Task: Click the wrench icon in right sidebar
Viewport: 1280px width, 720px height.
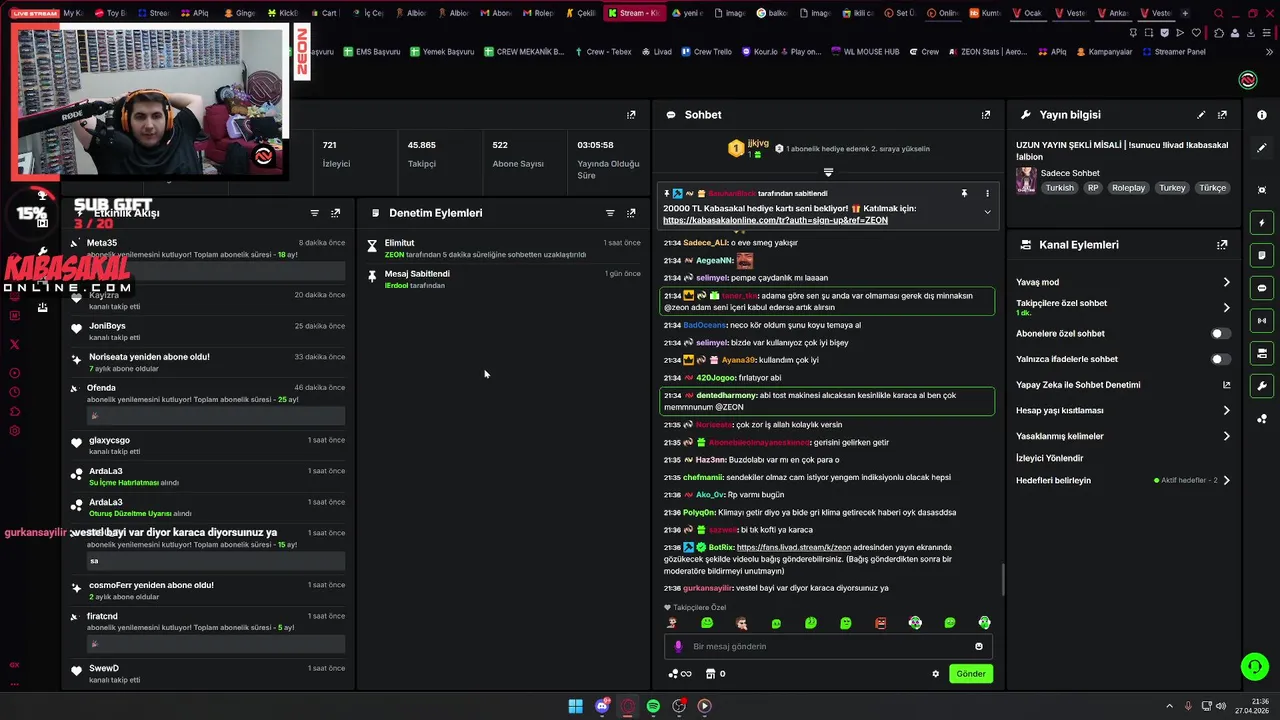Action: [1262, 386]
